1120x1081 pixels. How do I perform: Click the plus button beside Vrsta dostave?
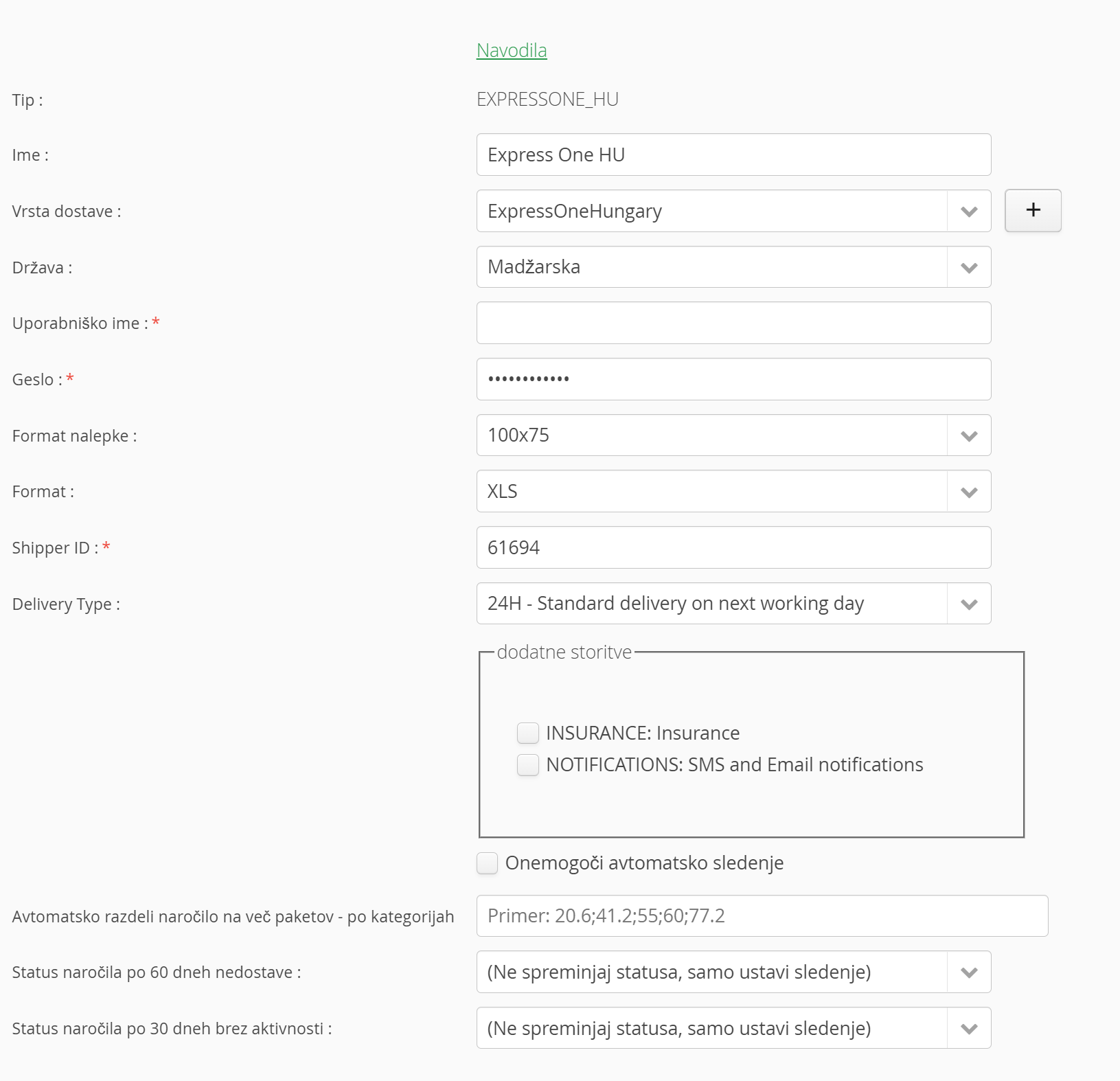point(1033,210)
